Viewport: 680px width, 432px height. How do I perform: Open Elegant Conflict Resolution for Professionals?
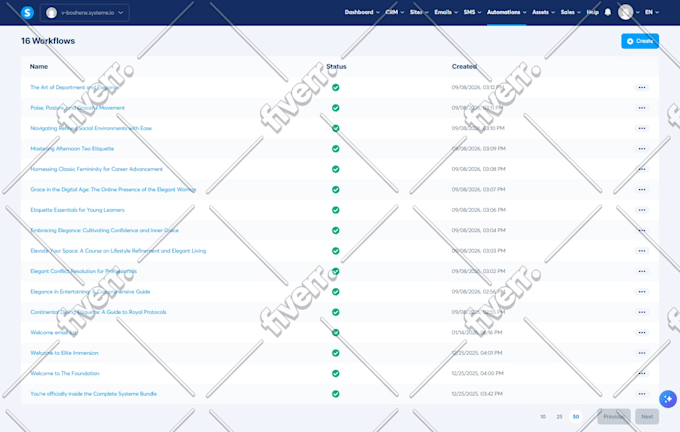click(84, 271)
